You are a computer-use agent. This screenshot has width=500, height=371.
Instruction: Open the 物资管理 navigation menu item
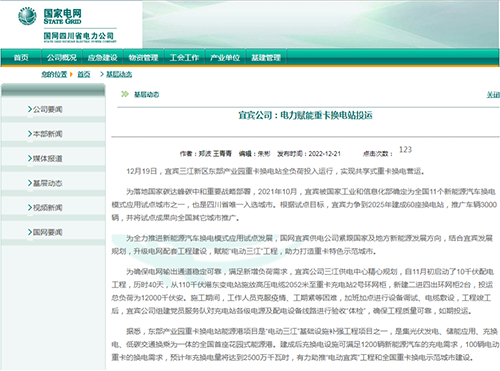[x=143, y=58]
